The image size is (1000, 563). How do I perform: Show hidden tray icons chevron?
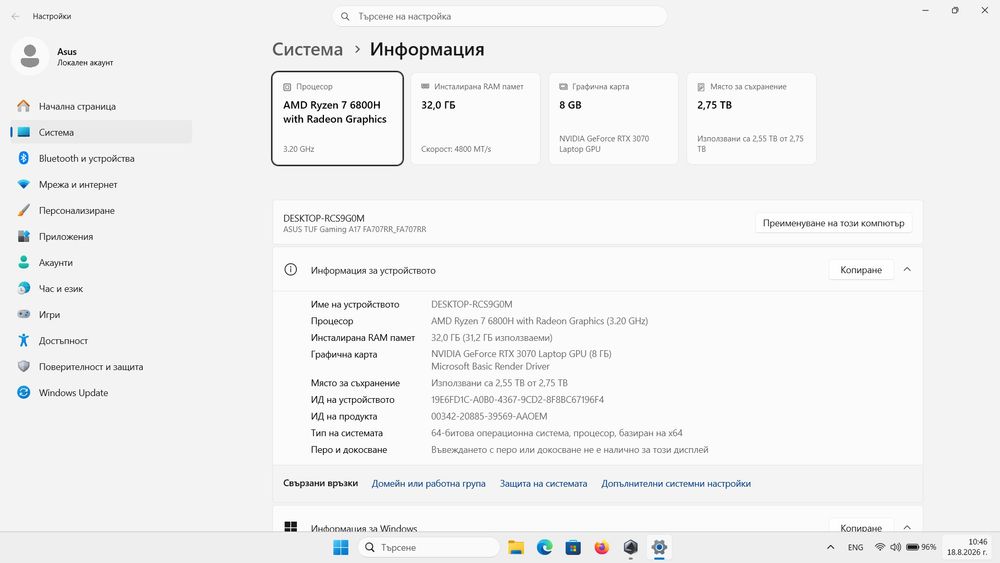coord(830,547)
